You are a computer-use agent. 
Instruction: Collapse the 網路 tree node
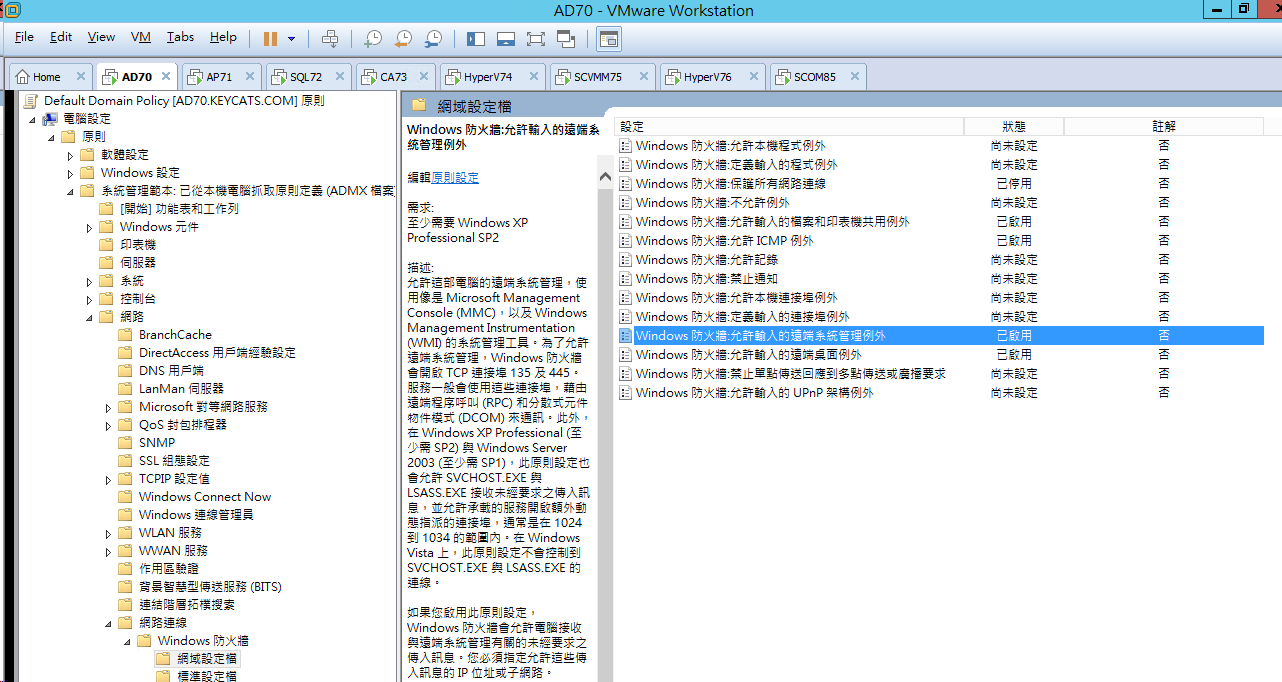point(89,317)
